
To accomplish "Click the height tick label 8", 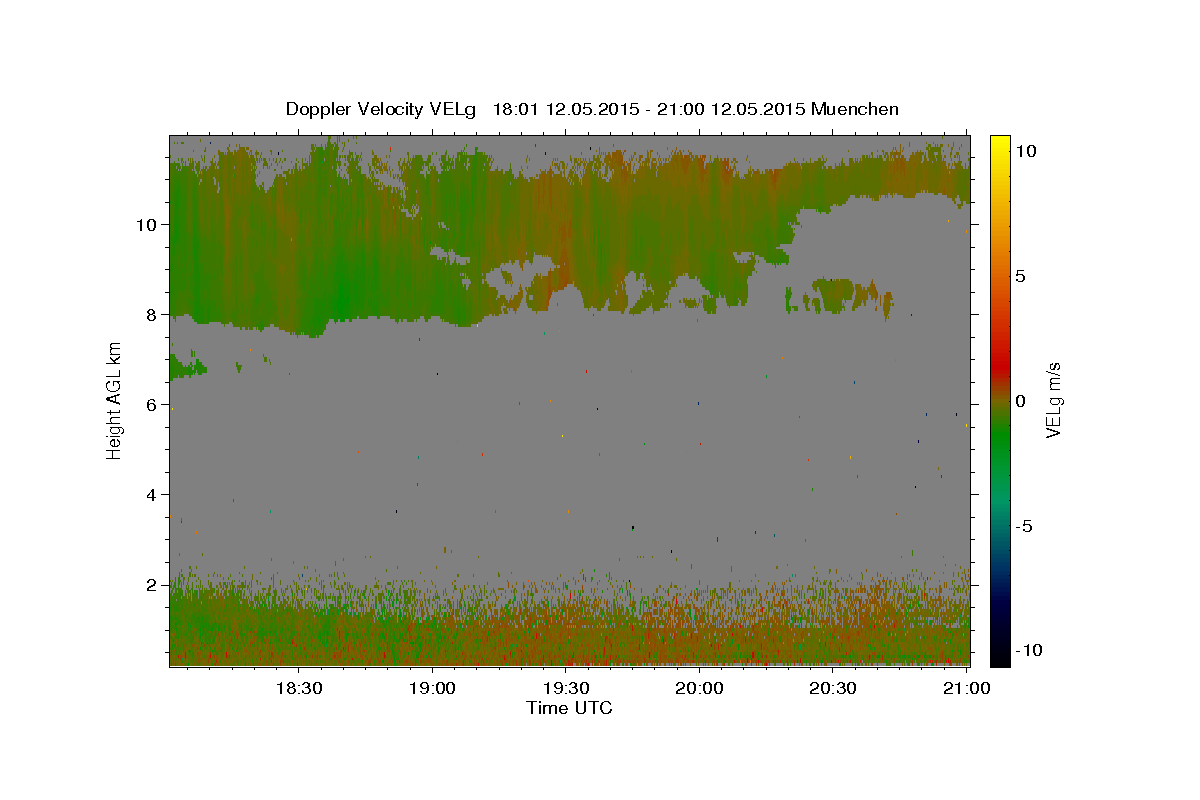I will click(151, 314).
